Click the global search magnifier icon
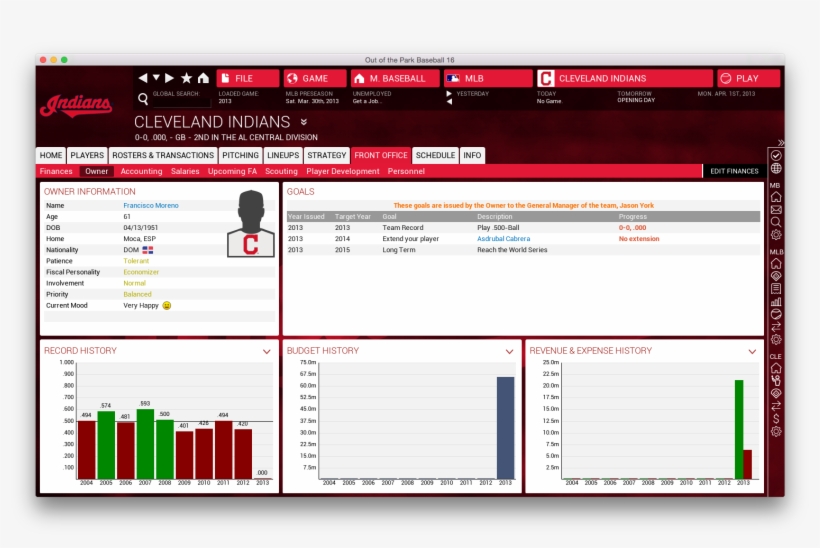Viewport: 820px width, 548px height. coord(143,98)
